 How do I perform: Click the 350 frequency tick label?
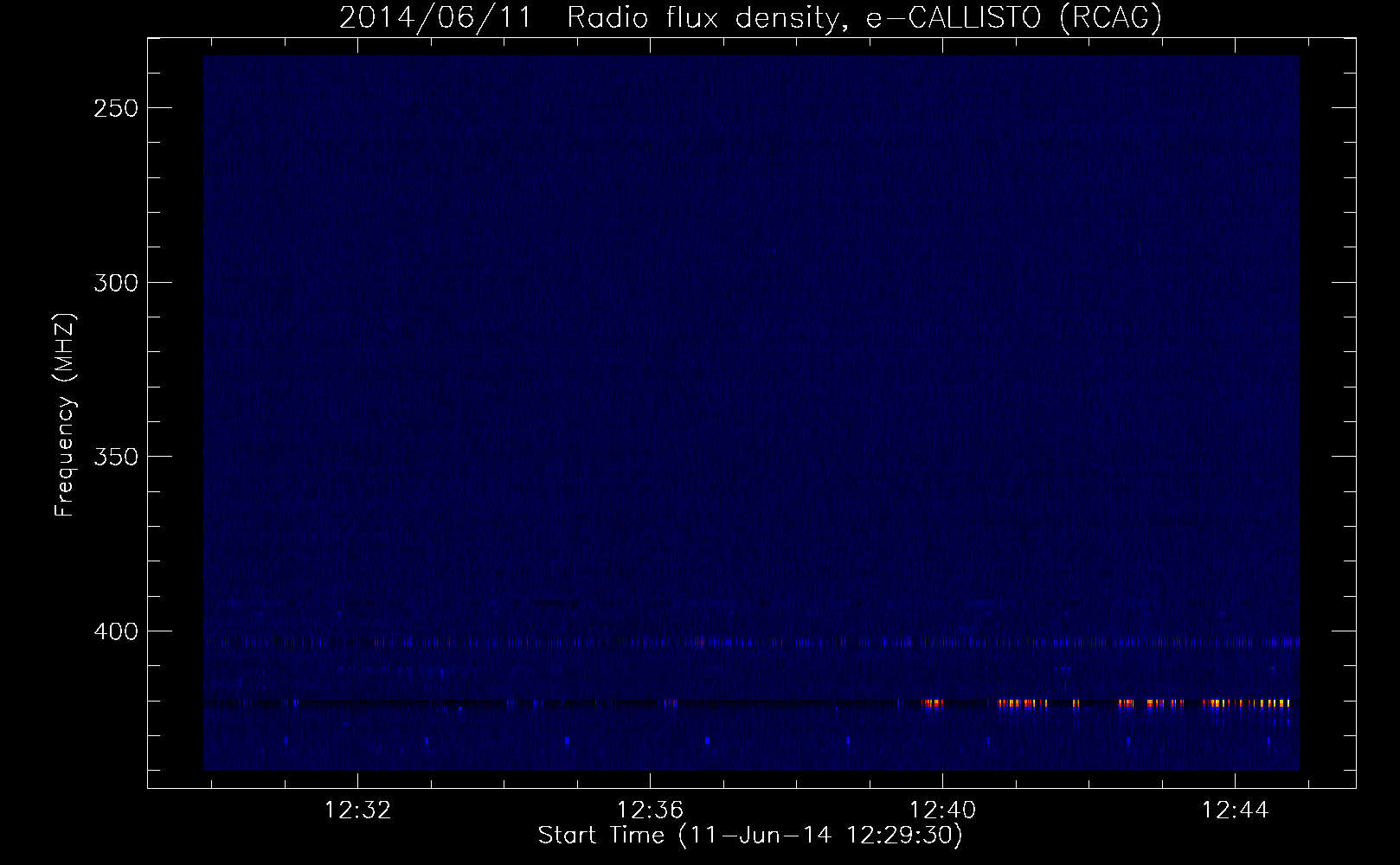point(115,457)
